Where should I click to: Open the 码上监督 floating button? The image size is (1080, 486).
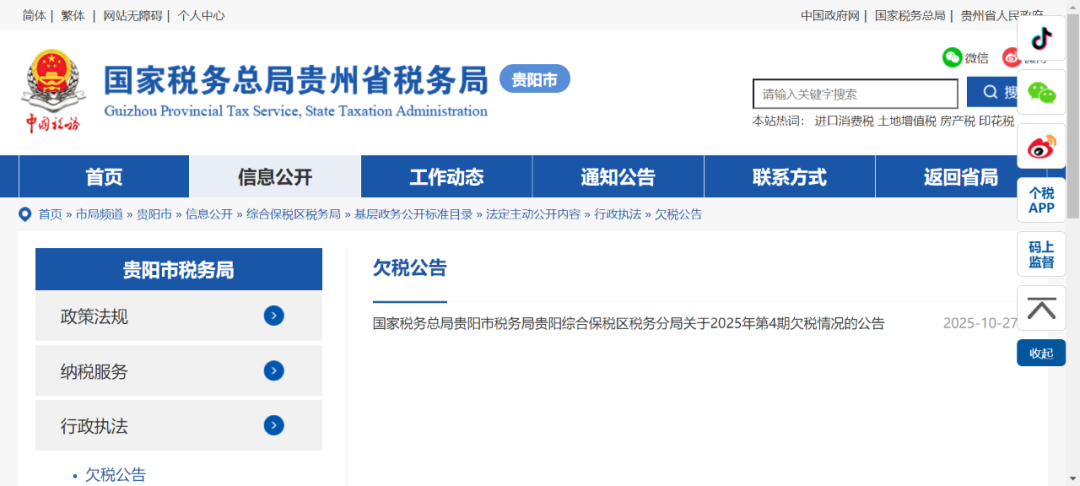1041,254
